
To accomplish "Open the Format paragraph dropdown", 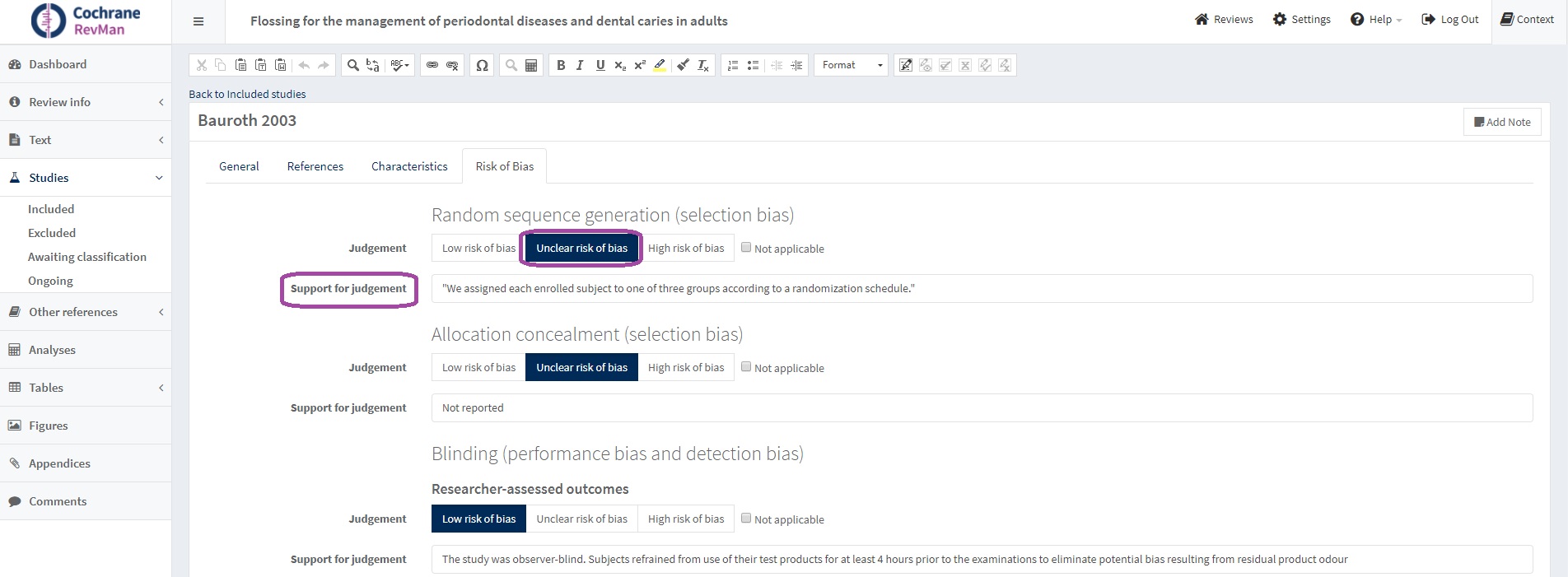I will point(852,65).
